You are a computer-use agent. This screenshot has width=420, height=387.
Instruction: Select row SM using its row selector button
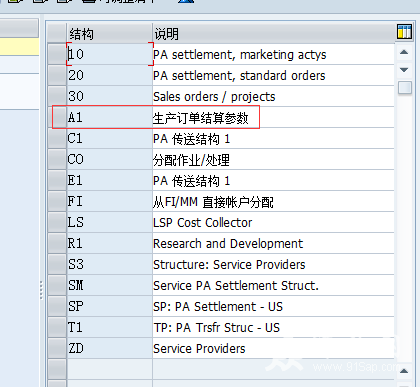click(x=57, y=285)
